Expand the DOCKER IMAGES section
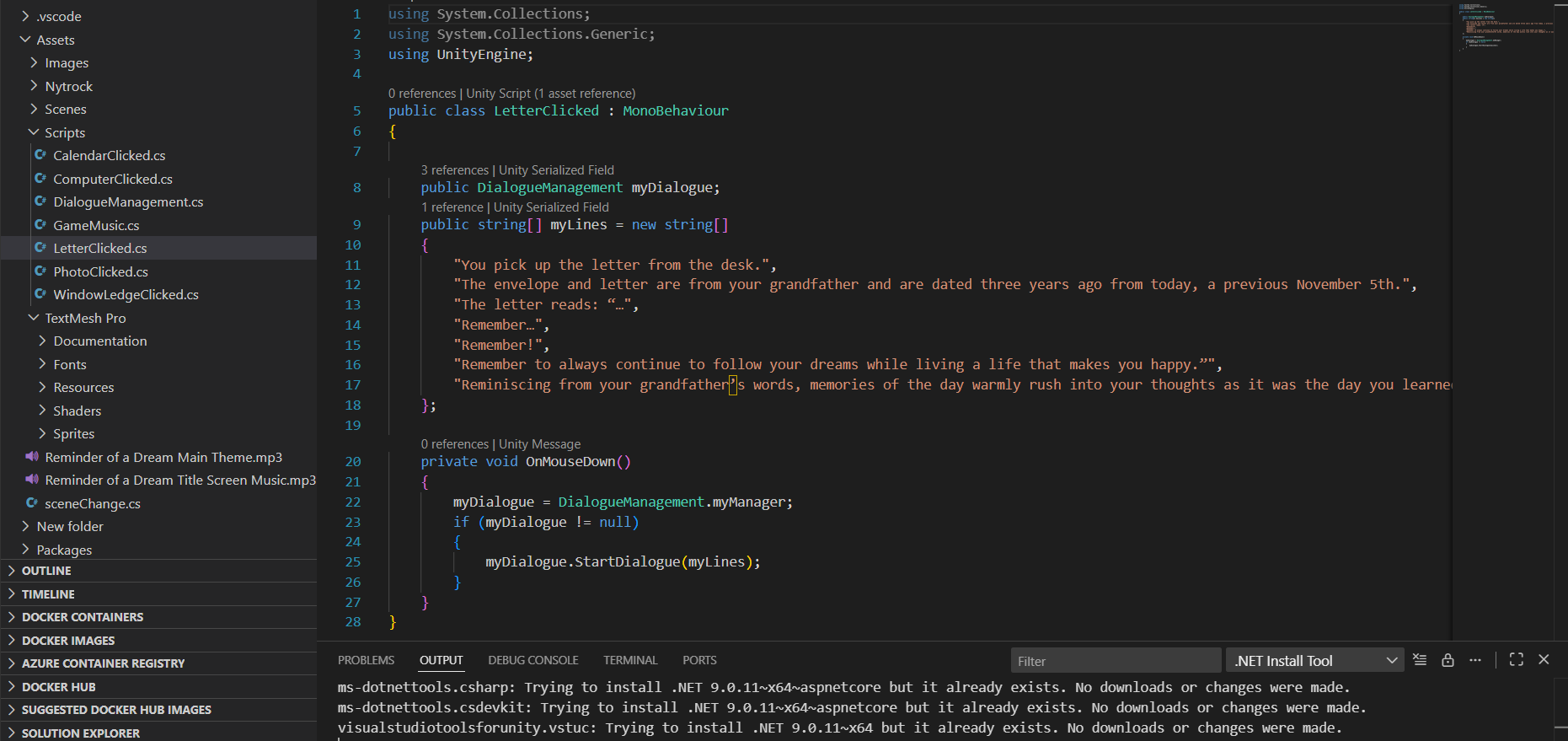This screenshot has width=1568, height=741. 158,641
